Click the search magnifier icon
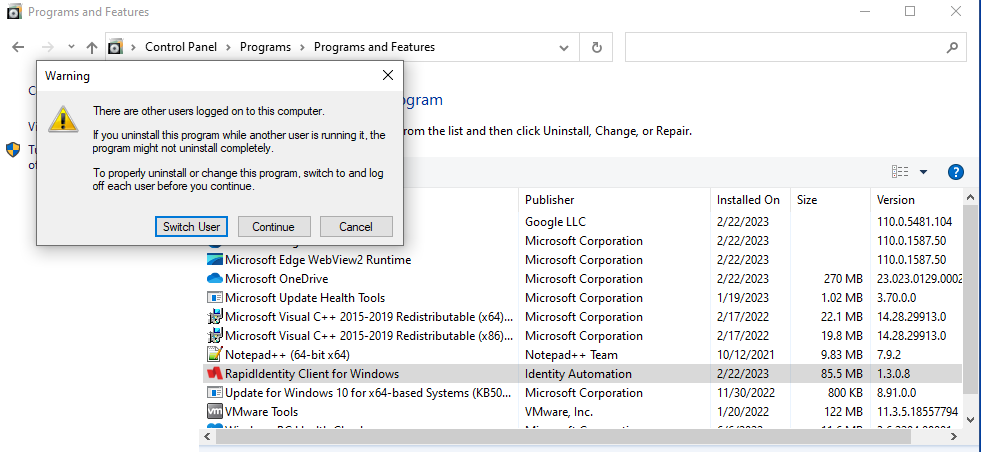 [x=952, y=47]
